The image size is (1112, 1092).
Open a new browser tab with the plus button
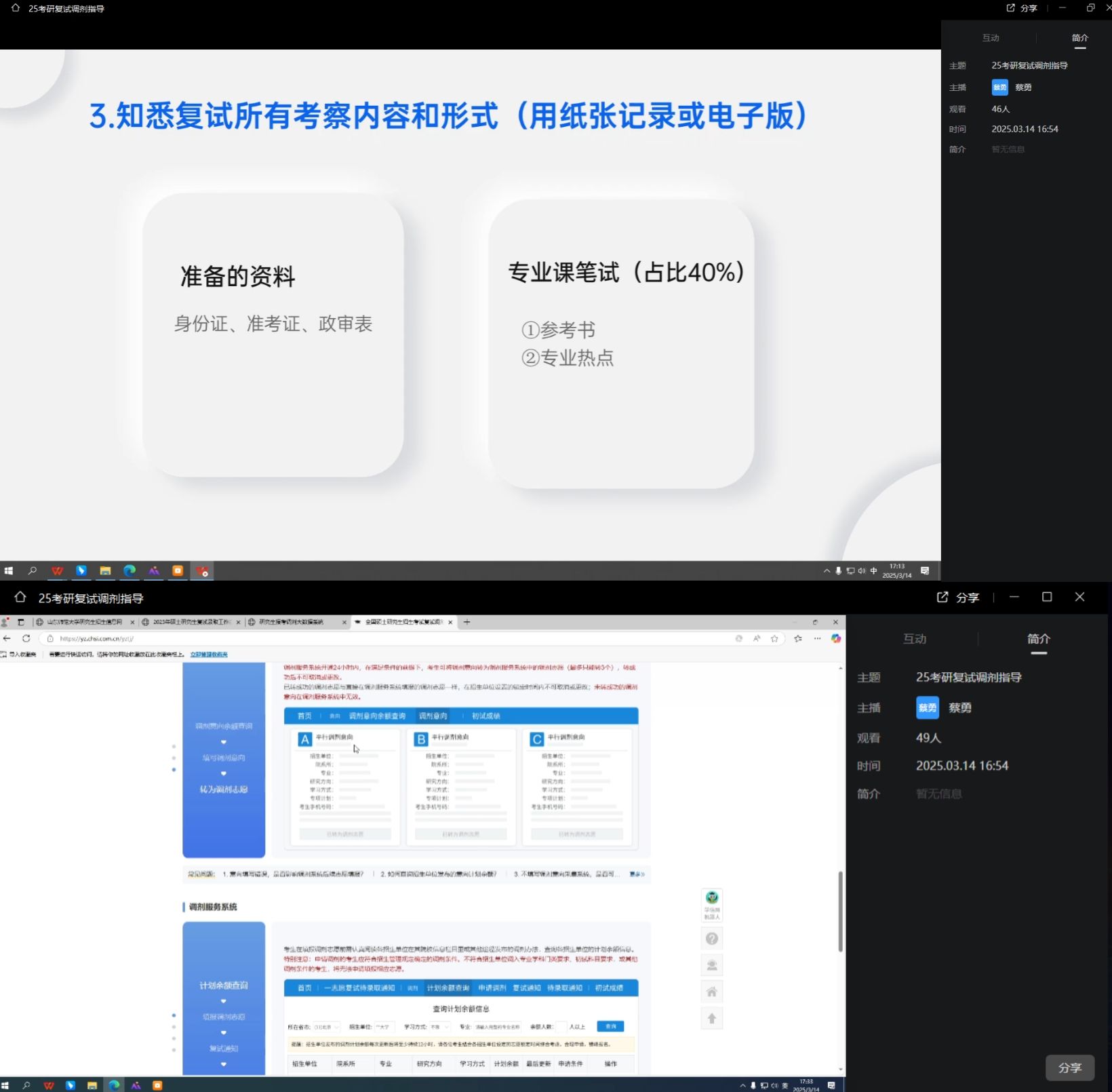pos(466,622)
